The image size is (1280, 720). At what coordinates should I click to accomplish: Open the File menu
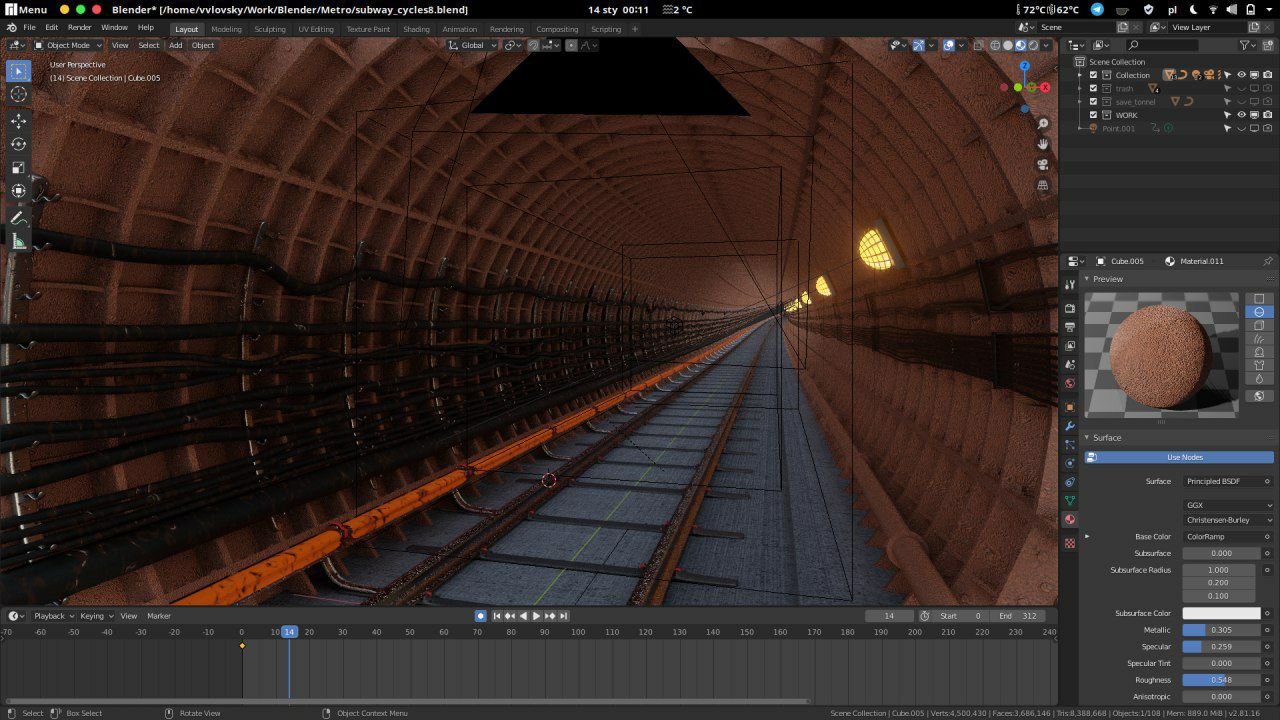pos(29,28)
